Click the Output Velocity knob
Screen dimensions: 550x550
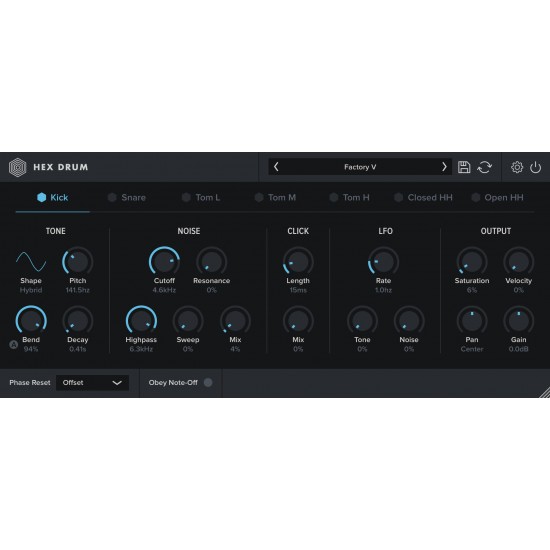coord(519,262)
